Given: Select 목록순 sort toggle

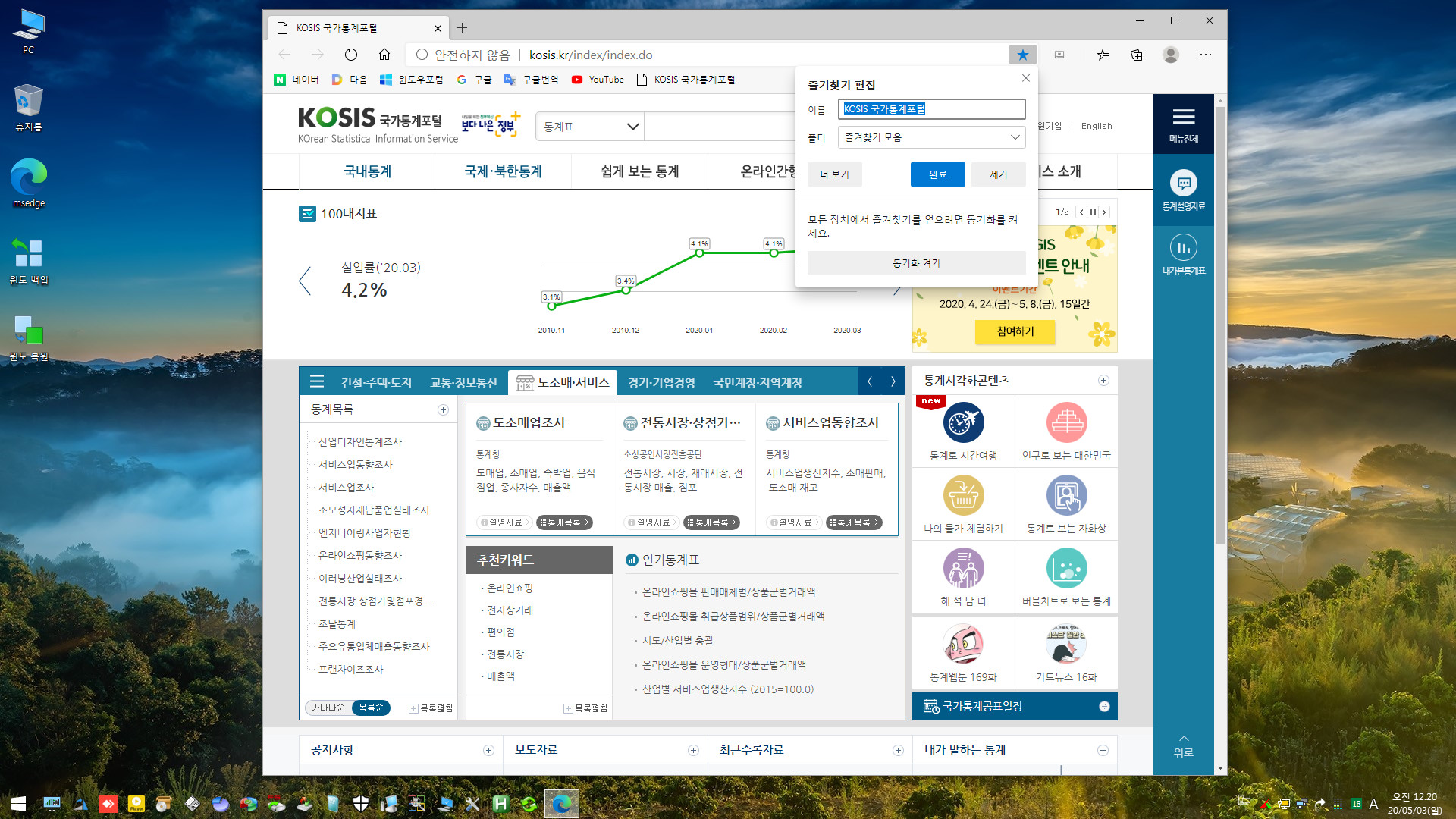Looking at the screenshot, I should tap(371, 708).
